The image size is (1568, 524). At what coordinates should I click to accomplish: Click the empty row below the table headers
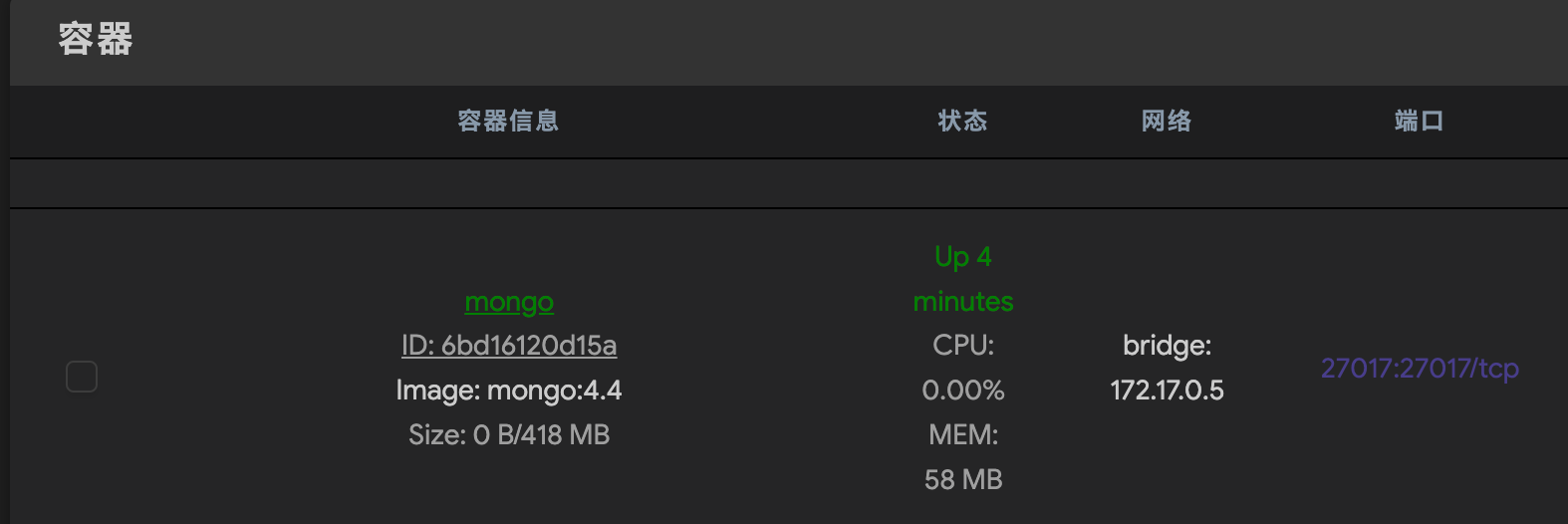point(787,184)
